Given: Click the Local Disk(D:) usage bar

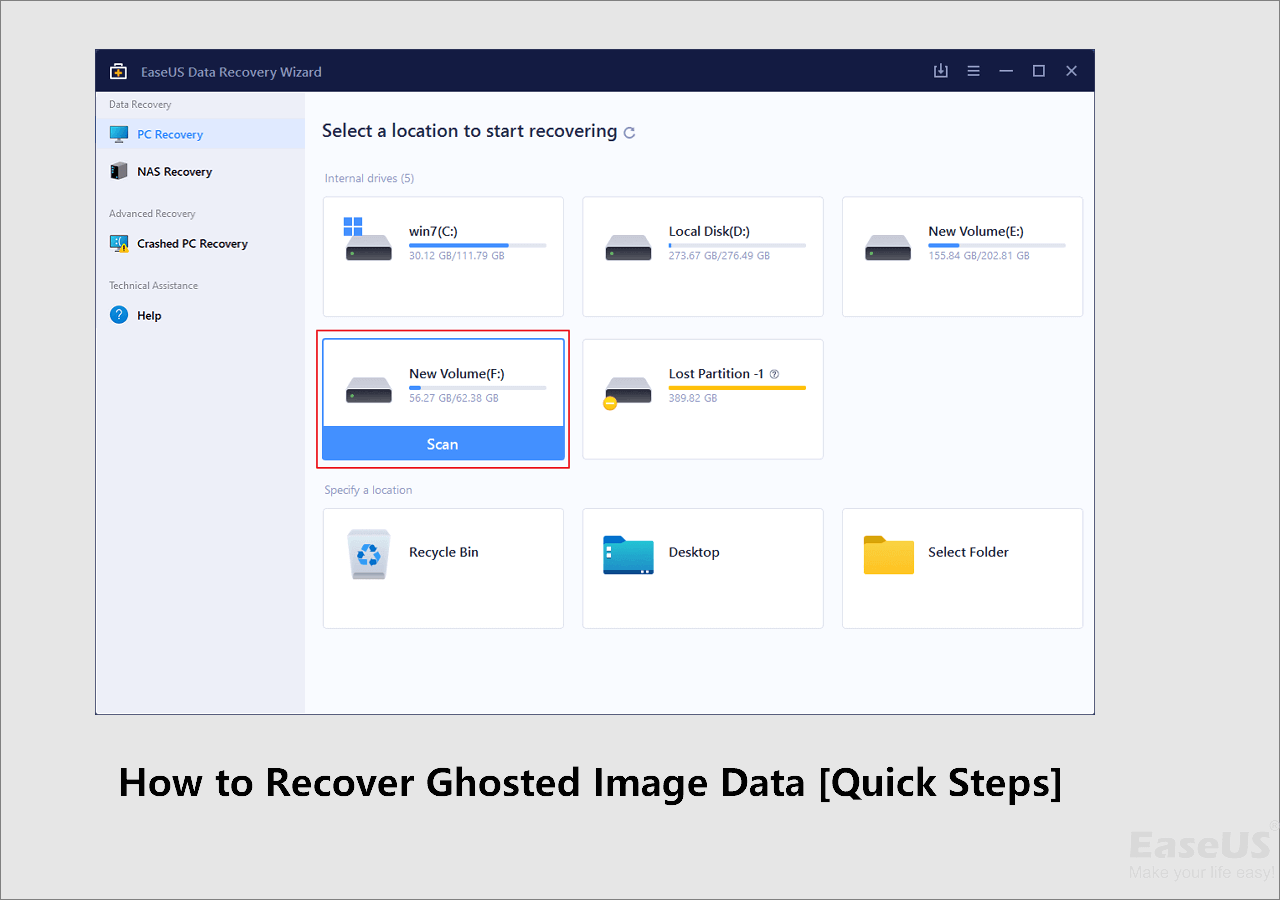Looking at the screenshot, I should click(x=737, y=245).
